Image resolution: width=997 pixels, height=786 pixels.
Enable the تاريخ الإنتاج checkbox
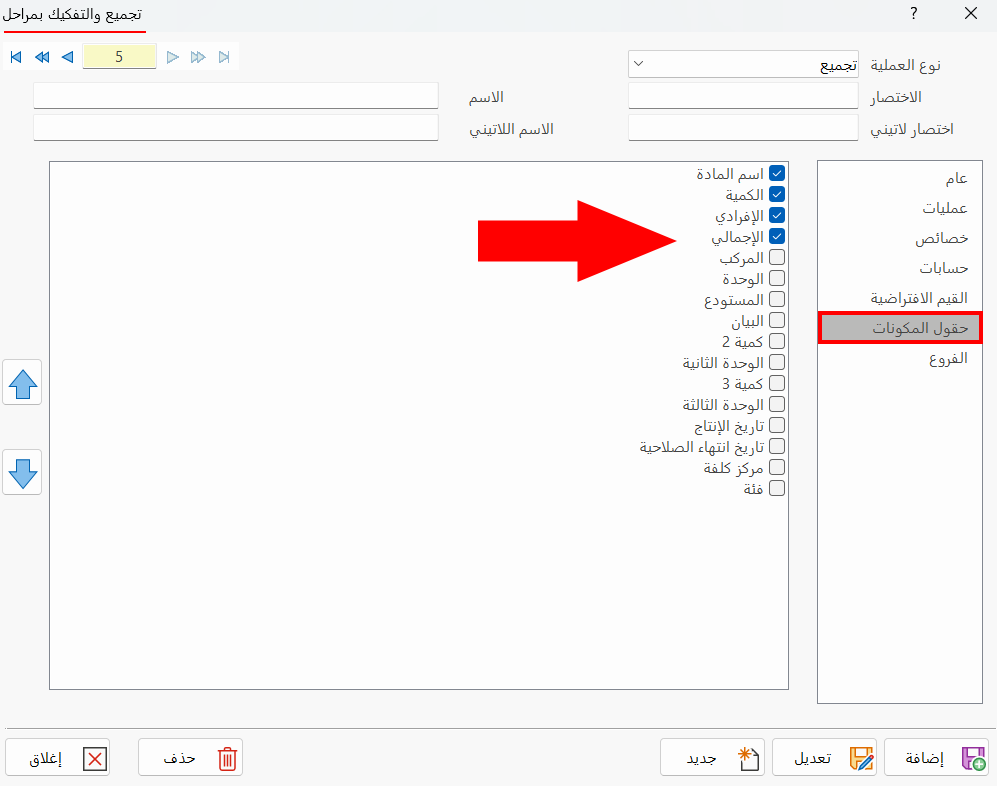[776, 425]
